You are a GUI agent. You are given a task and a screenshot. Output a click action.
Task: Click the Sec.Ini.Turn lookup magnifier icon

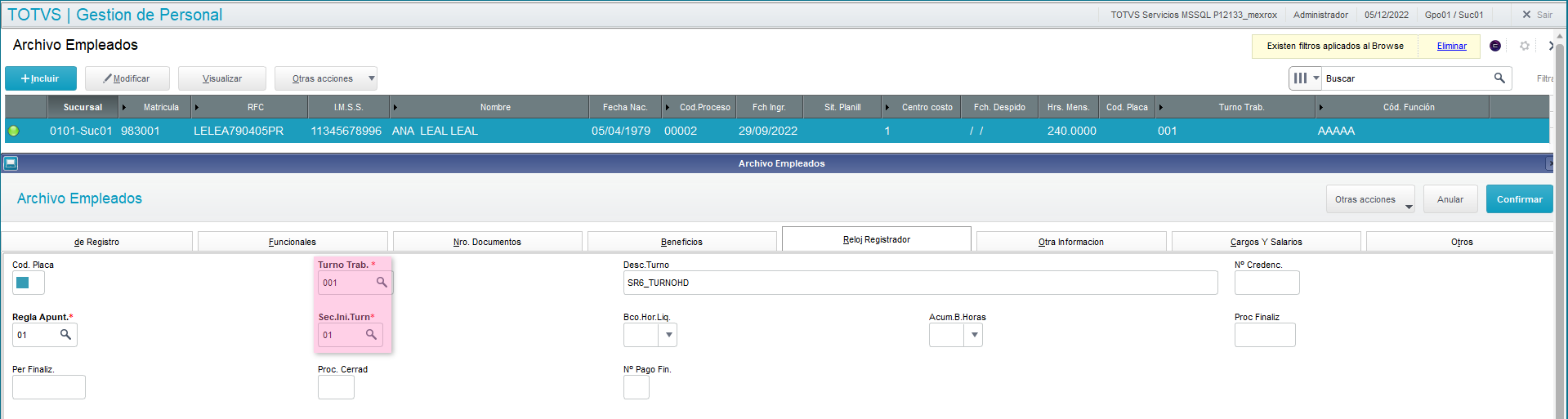(371, 334)
